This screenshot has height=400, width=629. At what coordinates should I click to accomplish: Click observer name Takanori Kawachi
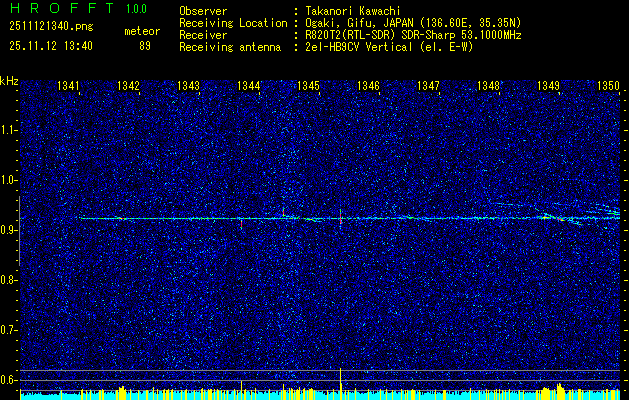(x=353, y=11)
